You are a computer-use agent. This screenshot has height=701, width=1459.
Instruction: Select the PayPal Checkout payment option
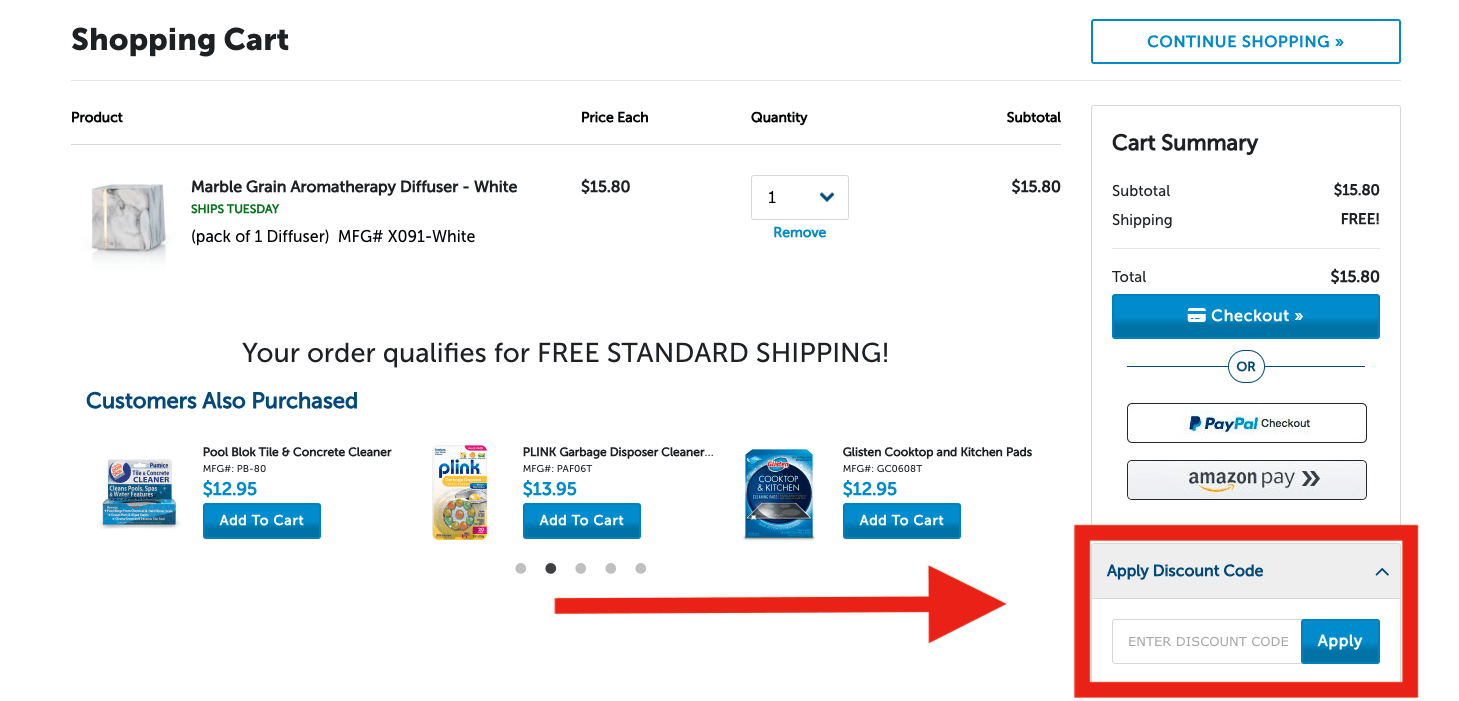pyautogui.click(x=1245, y=423)
